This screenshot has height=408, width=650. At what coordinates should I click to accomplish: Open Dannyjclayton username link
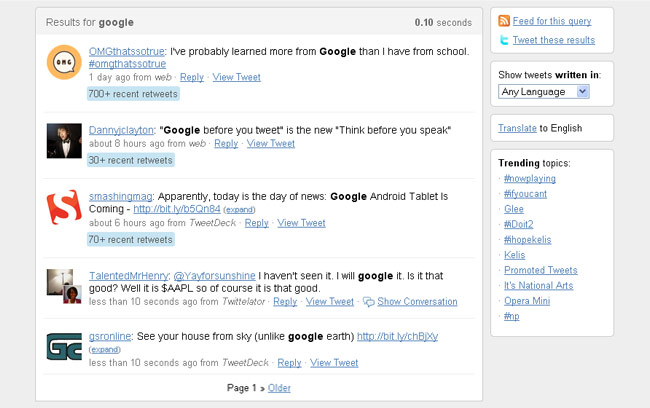[121, 130]
